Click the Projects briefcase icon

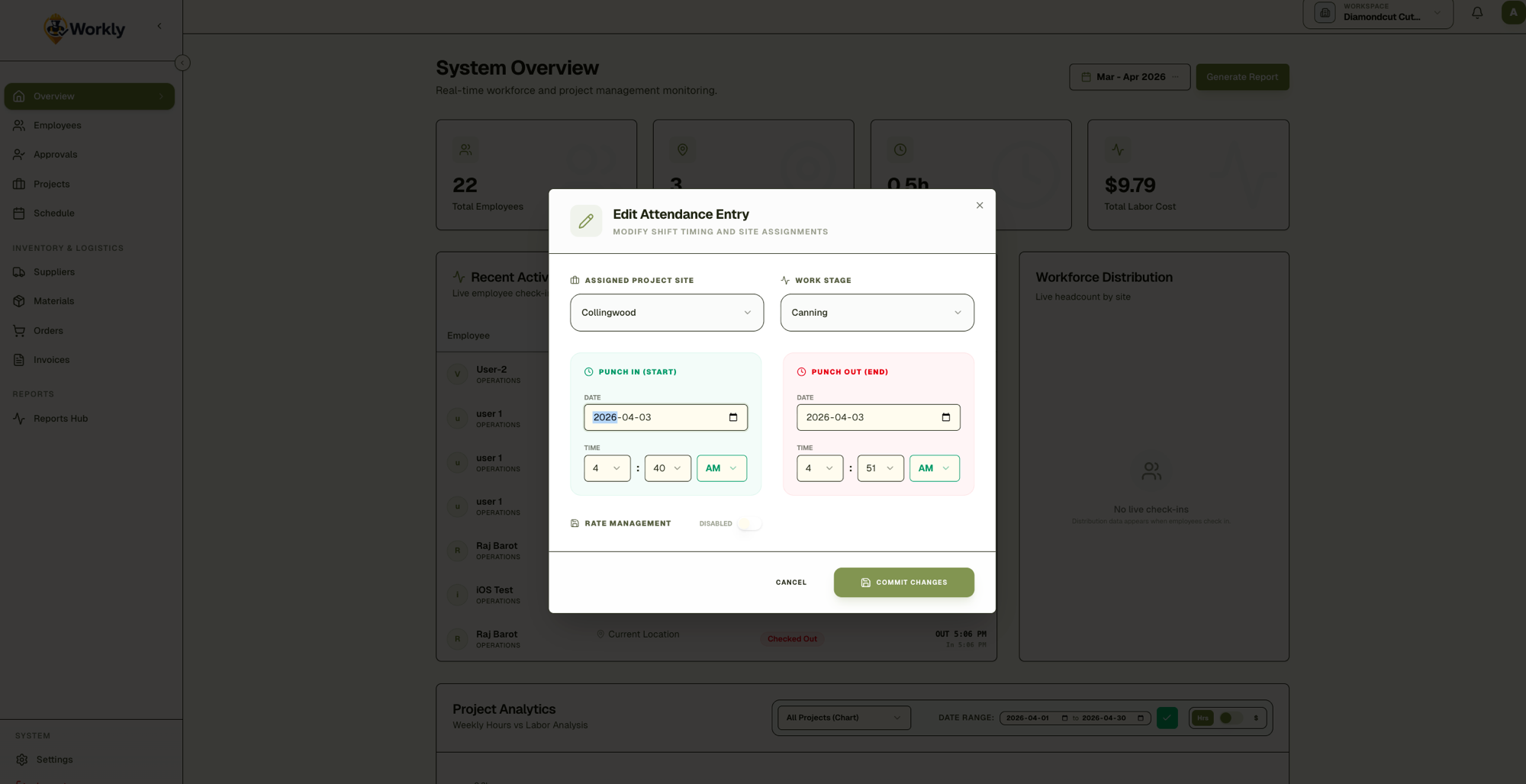tap(19, 184)
